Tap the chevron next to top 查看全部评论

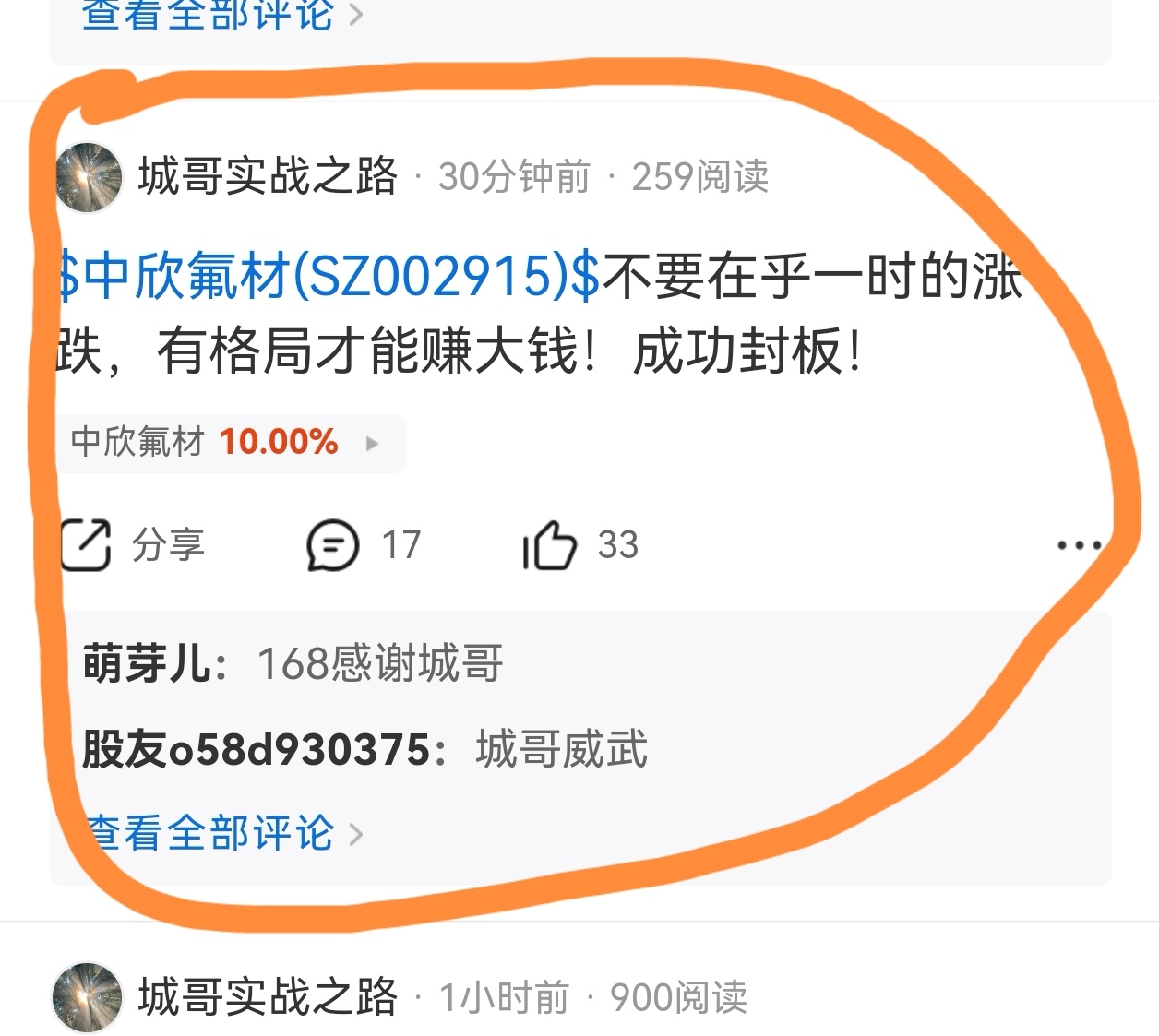356,16
